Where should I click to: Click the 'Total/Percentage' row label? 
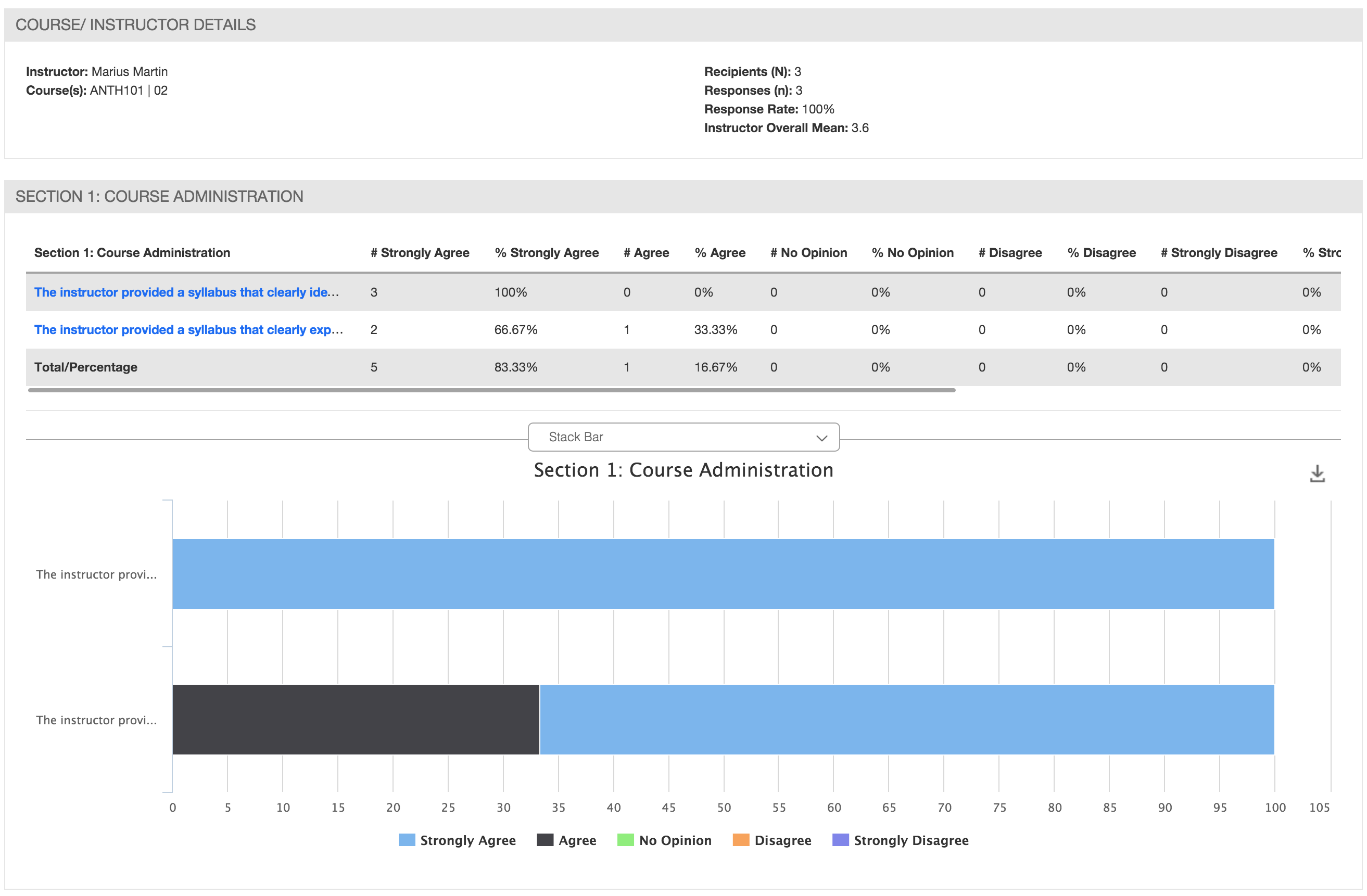85,367
